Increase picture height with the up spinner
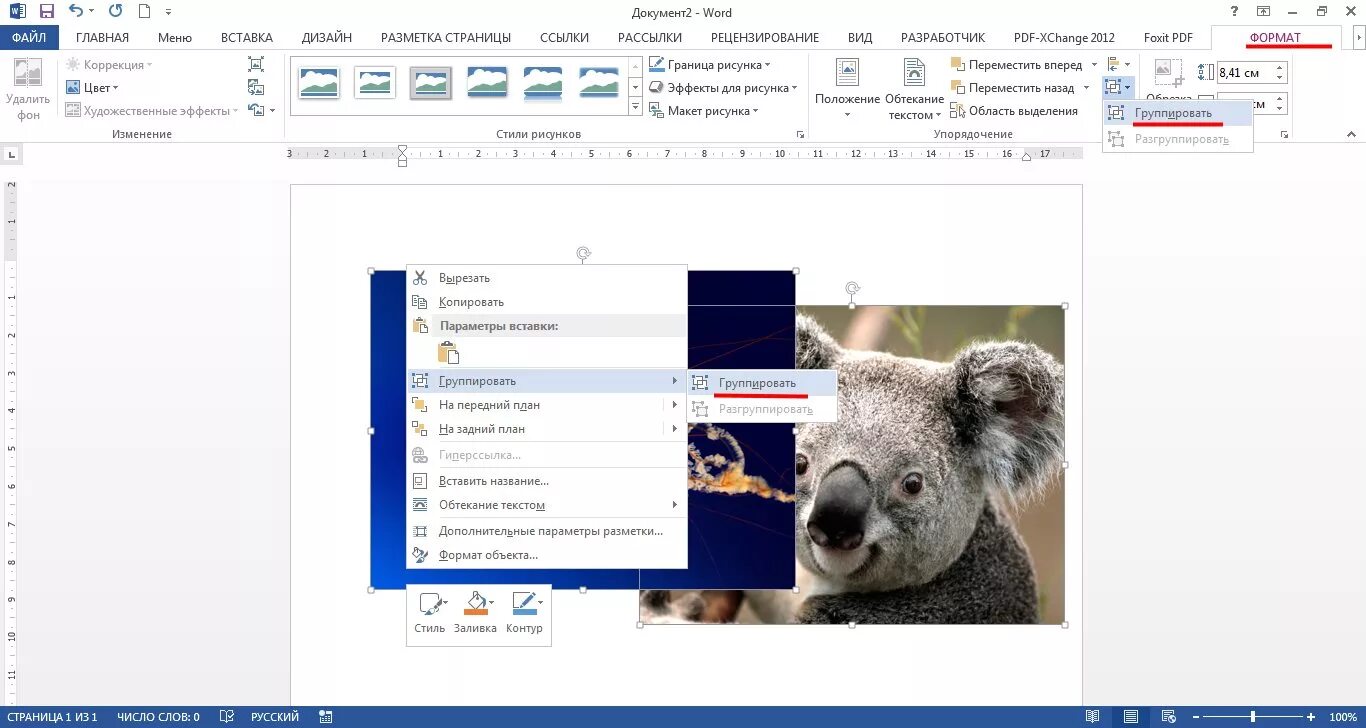This screenshot has width=1366, height=728. [1280, 68]
